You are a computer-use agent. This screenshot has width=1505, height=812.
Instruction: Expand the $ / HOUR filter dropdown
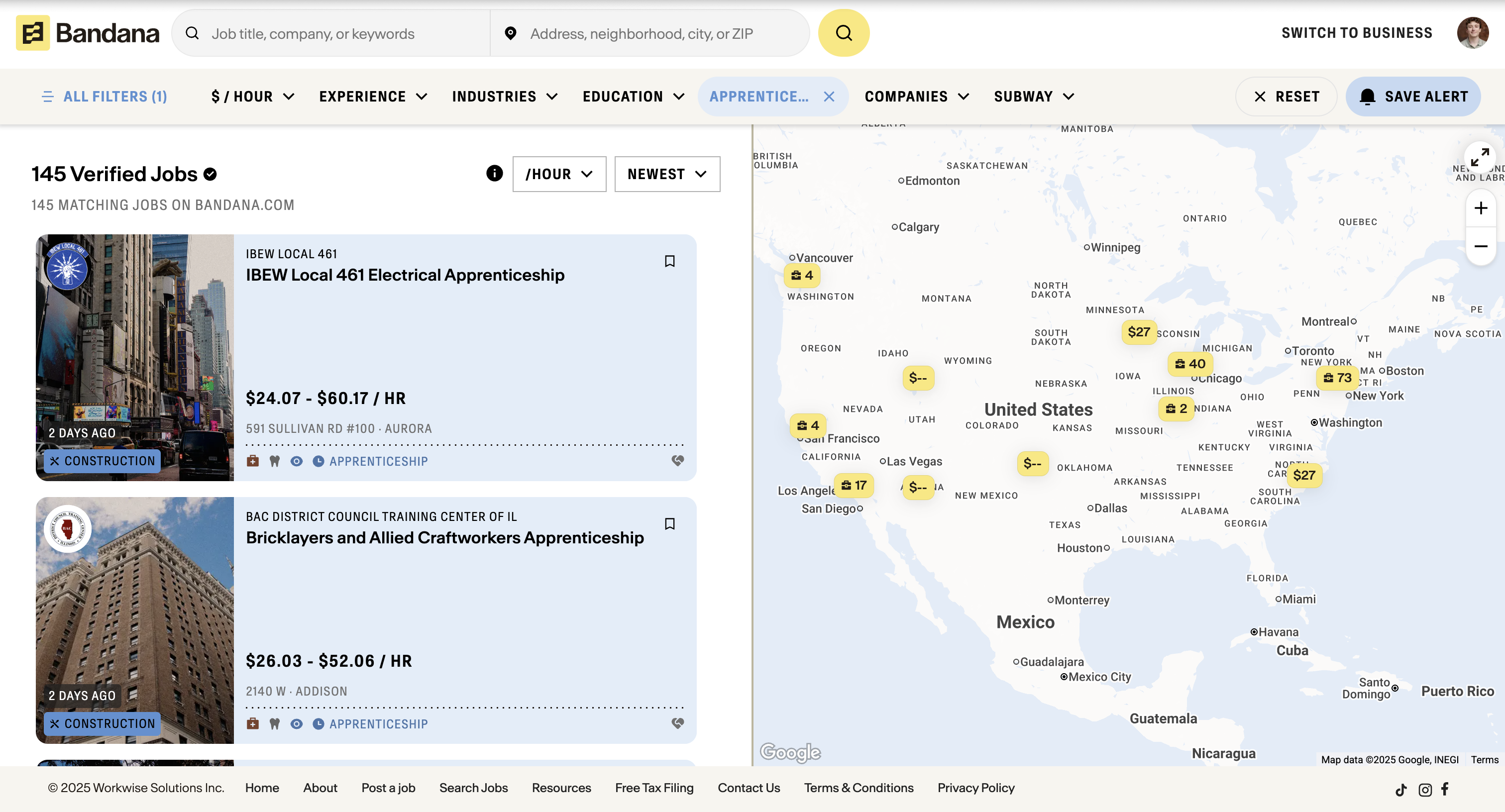(x=252, y=97)
